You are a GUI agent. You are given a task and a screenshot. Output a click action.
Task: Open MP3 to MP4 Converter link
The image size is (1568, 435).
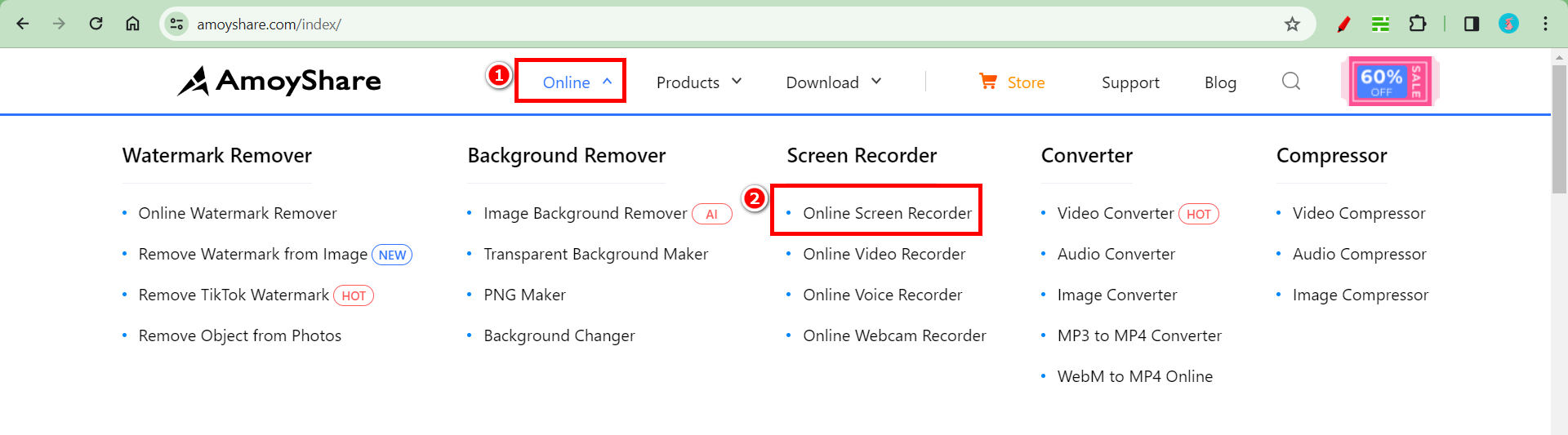1139,335
